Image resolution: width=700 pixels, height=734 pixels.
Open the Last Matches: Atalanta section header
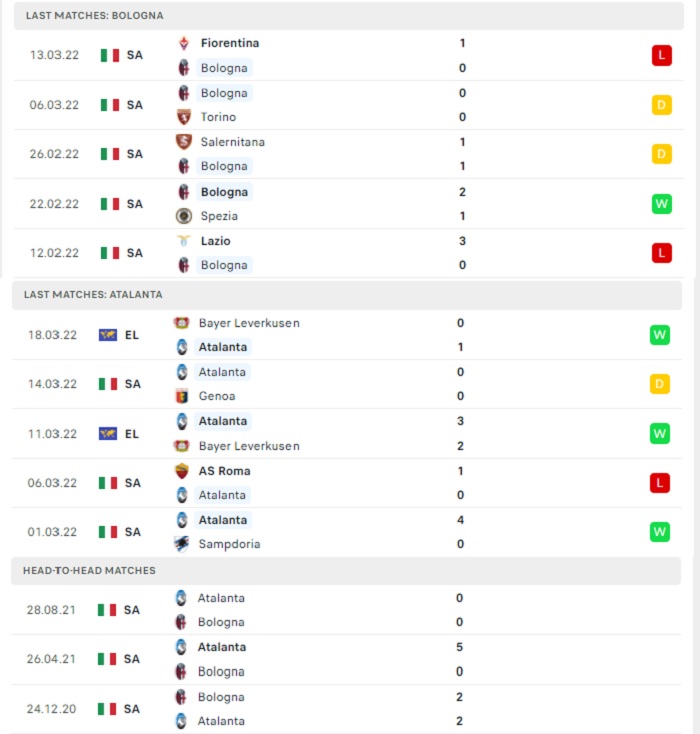click(347, 295)
